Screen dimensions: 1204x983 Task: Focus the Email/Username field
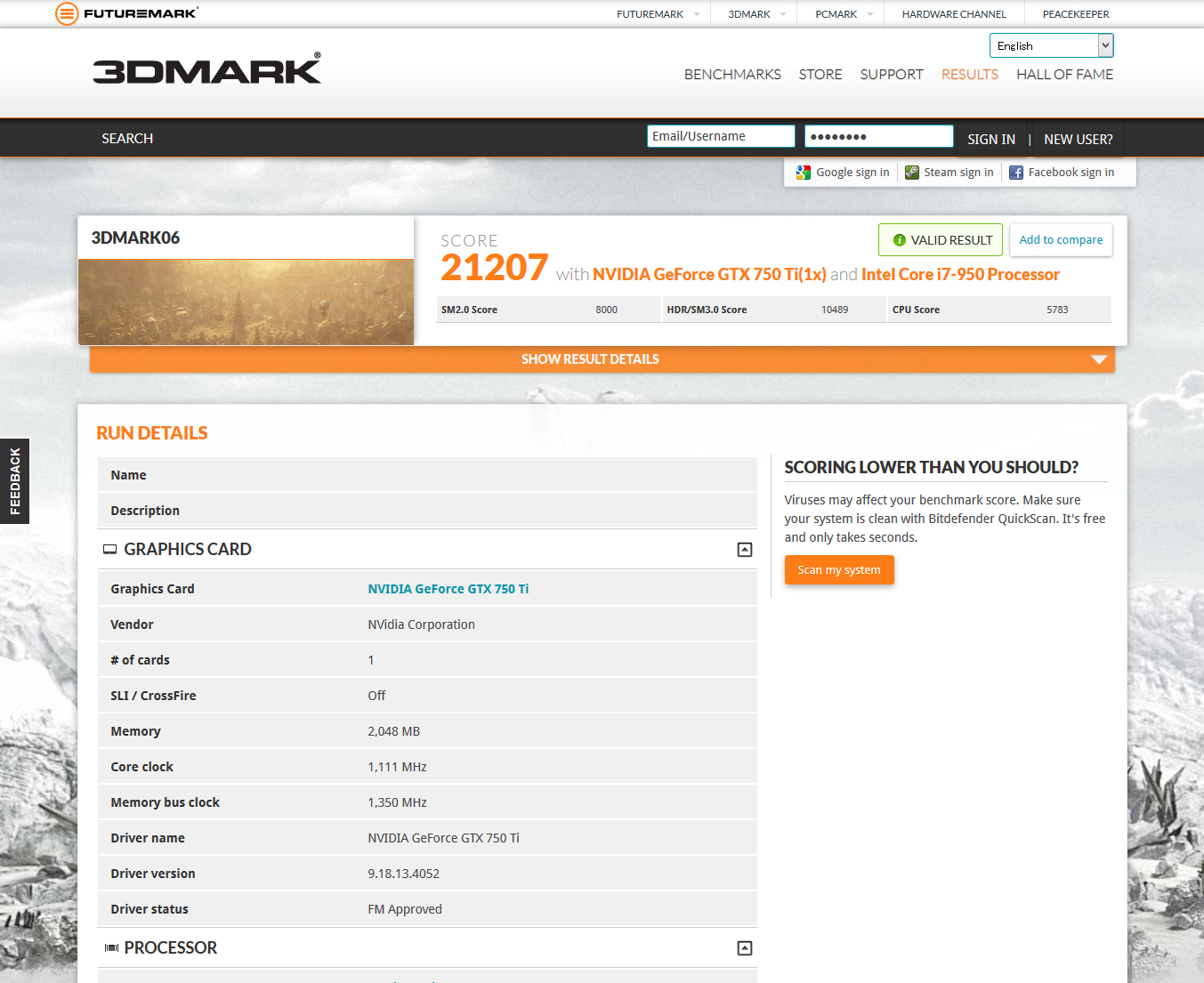(x=721, y=136)
